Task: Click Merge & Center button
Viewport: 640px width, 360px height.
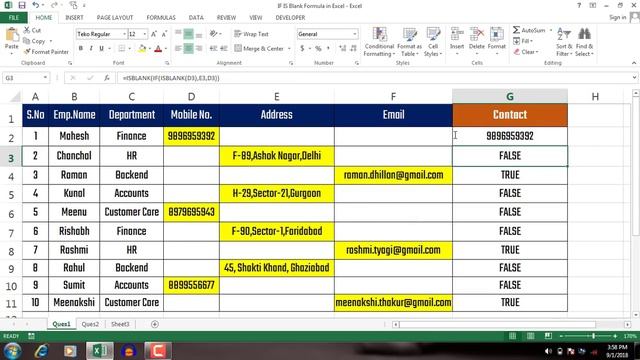Action: pyautogui.click(x=259, y=49)
